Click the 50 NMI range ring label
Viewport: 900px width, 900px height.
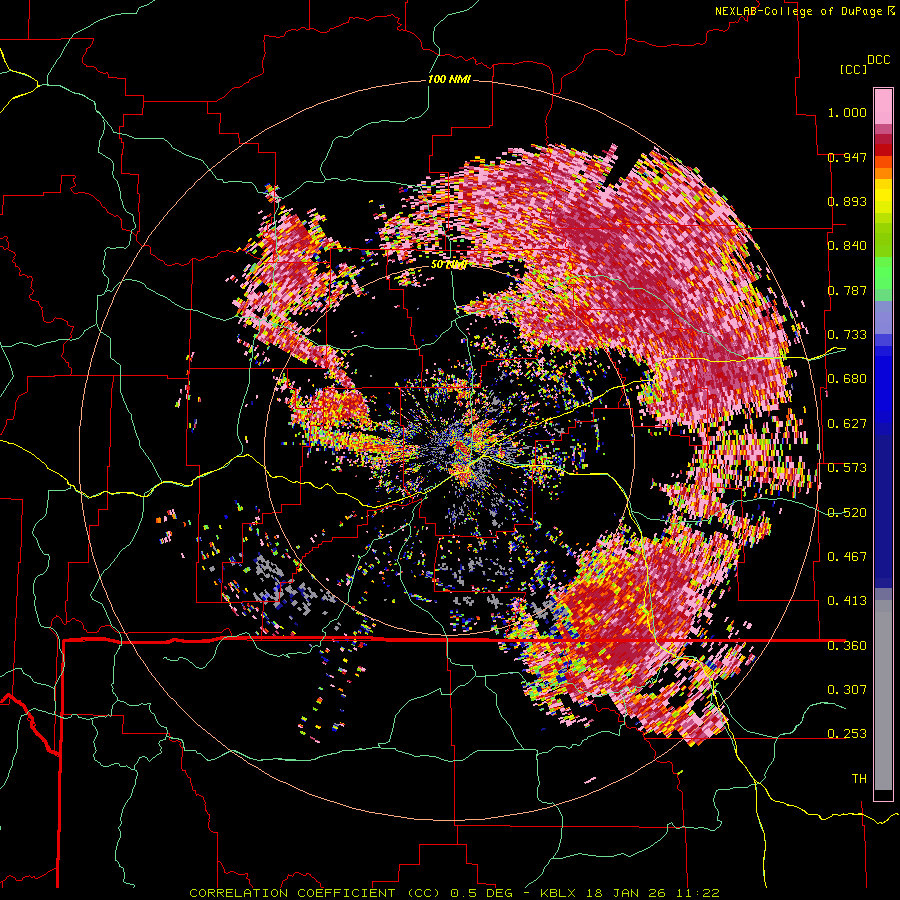point(448,265)
